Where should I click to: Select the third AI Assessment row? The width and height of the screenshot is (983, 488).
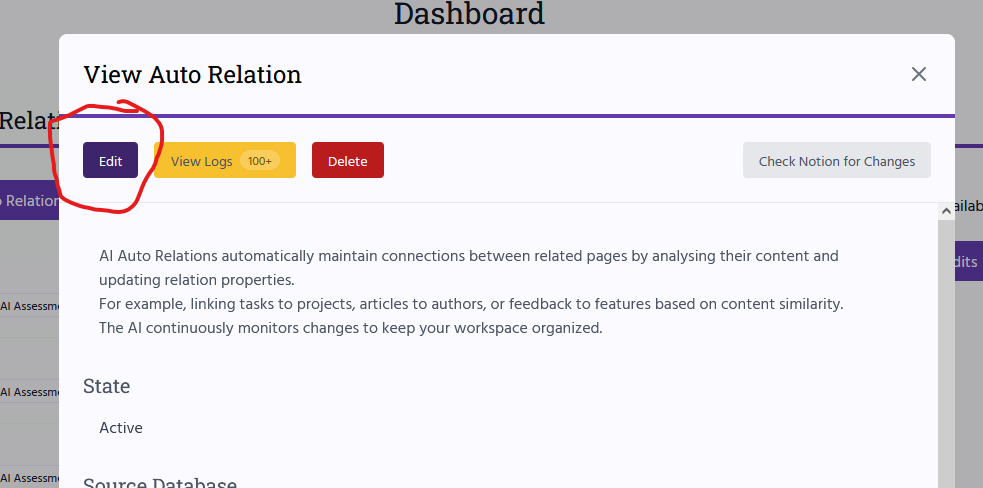(x=29, y=478)
